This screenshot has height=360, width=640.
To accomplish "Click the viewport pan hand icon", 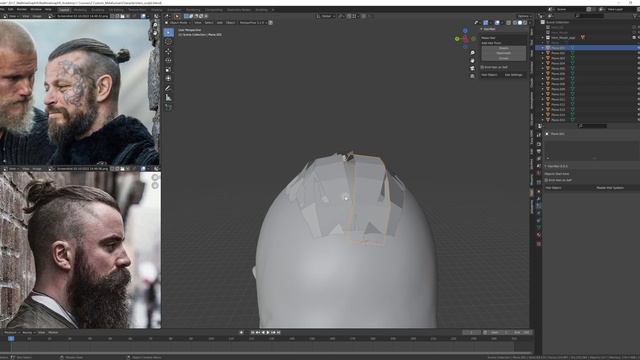I will pyautogui.click(x=472, y=60).
